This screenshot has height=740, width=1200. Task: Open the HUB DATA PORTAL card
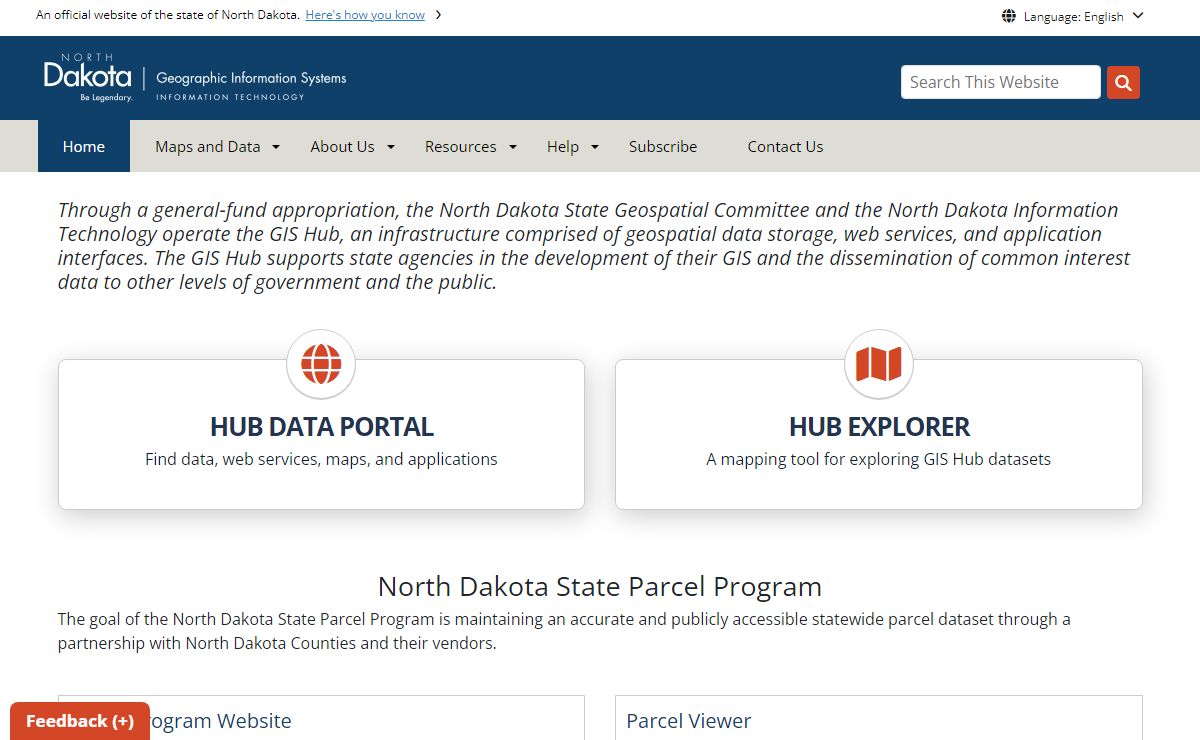pos(321,434)
